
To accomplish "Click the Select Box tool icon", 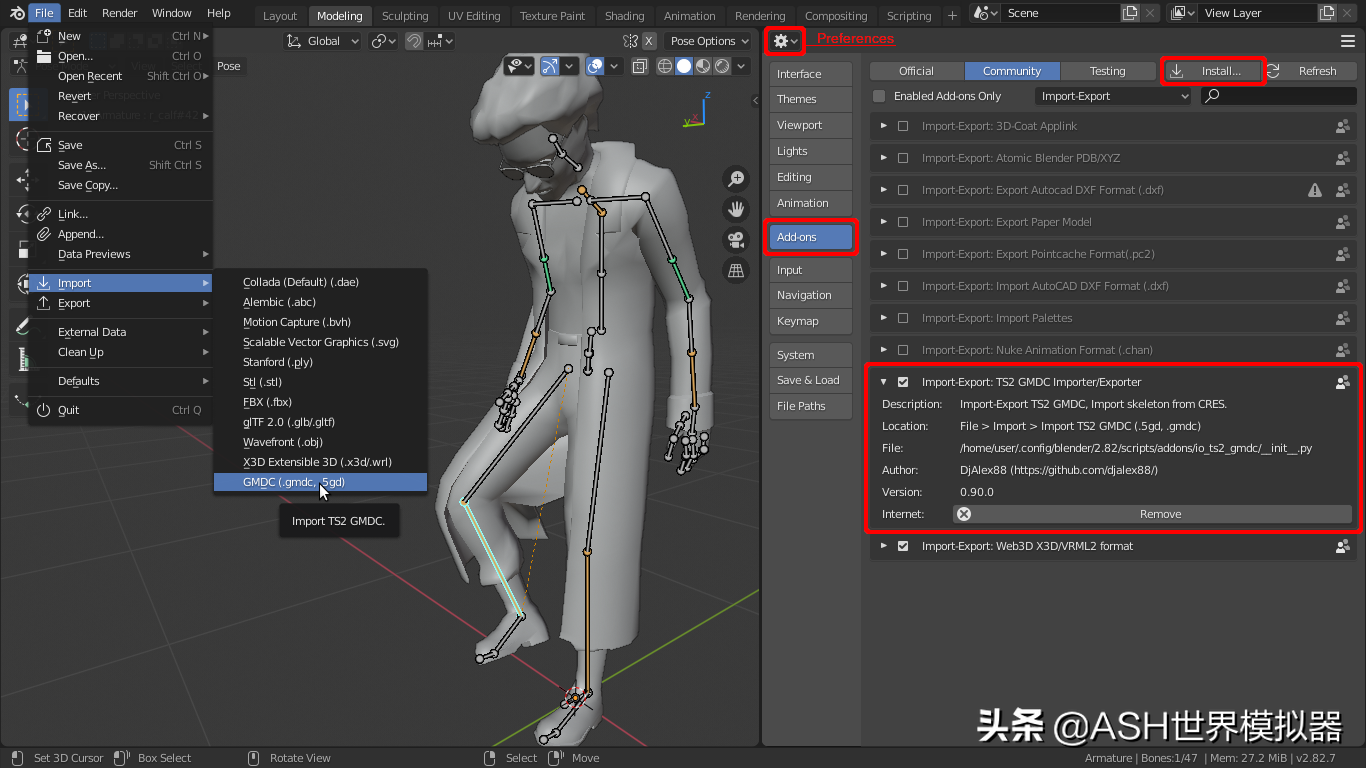I will [19, 104].
